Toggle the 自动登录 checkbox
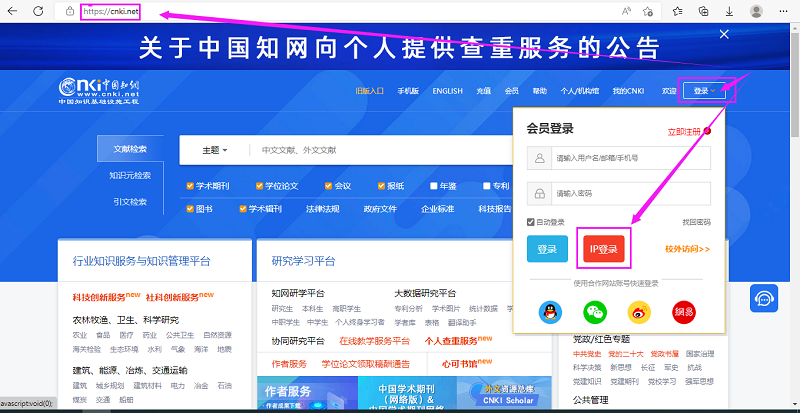The height and width of the screenshot is (413, 800). 531,222
